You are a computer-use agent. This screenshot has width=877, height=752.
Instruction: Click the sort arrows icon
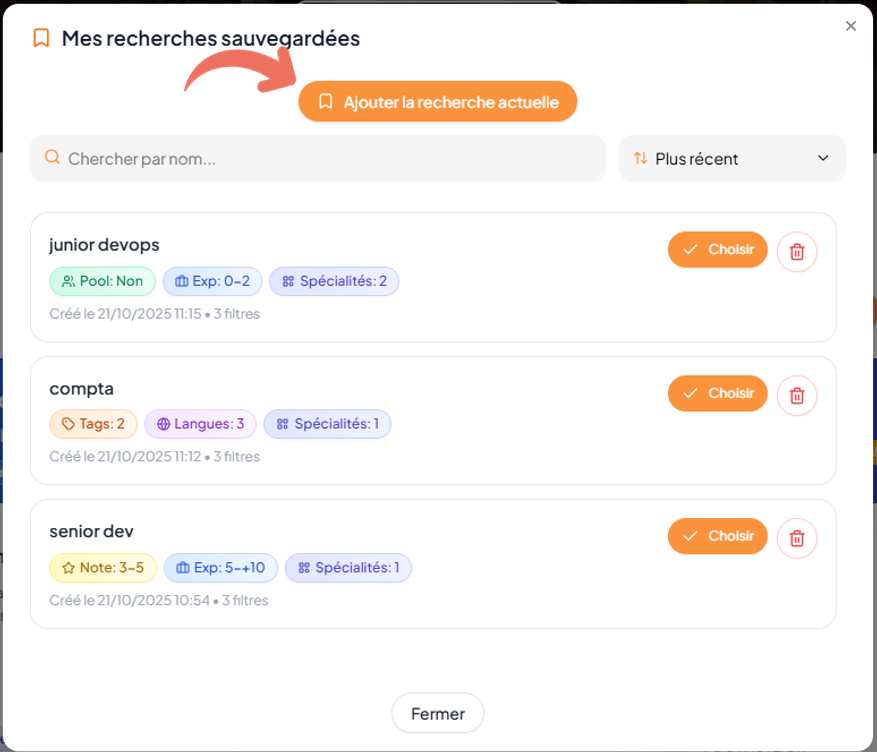pyautogui.click(x=641, y=158)
